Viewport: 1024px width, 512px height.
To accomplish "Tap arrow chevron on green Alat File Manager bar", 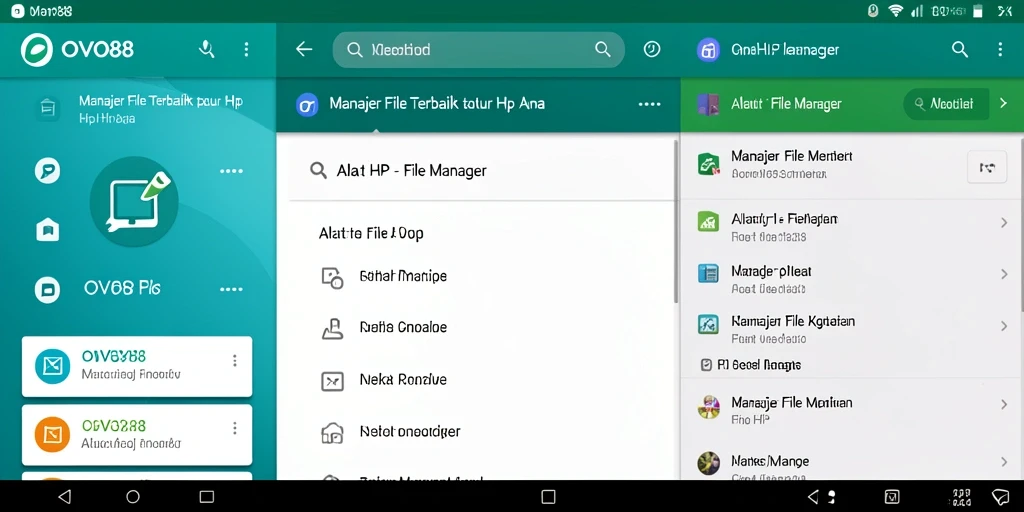I will (1004, 104).
